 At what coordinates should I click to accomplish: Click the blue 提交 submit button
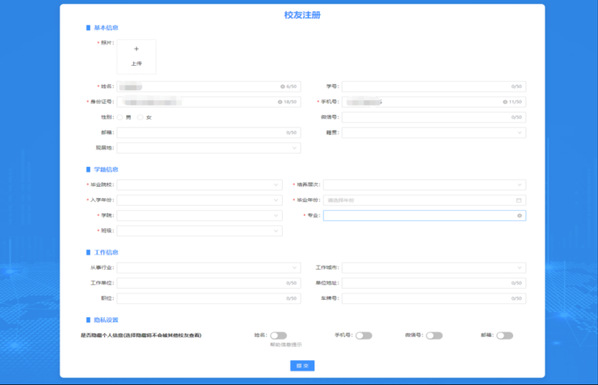(302, 366)
